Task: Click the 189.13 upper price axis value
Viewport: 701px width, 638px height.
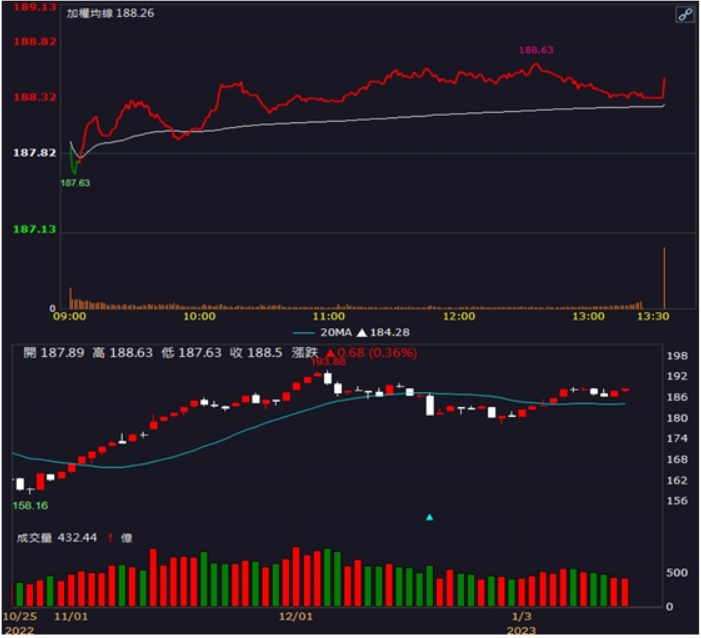Action: [x=35, y=7]
